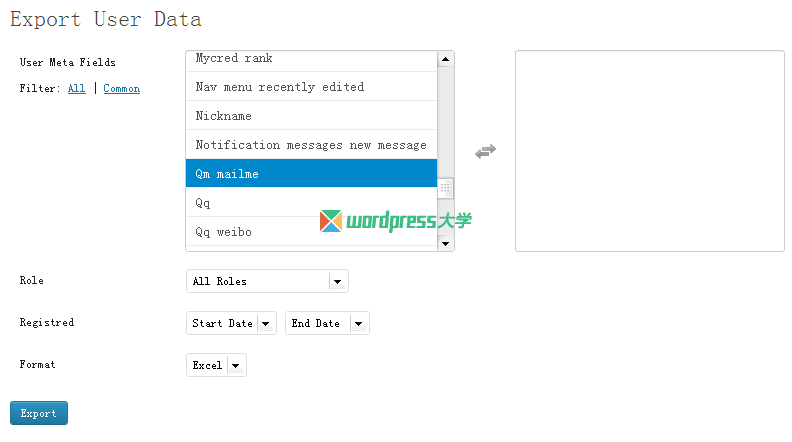Open the Start Date dropdown
792x442 pixels.
point(231,324)
